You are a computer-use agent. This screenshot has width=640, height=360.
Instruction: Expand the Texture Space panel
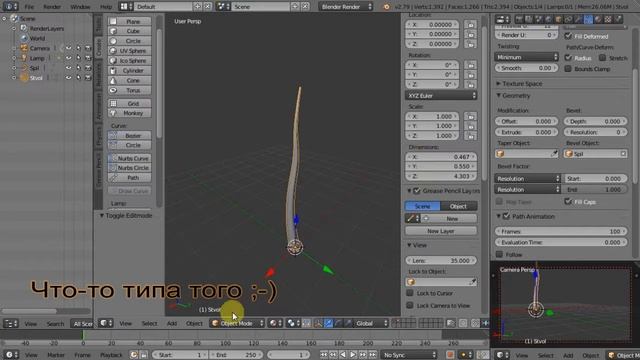coord(522,83)
